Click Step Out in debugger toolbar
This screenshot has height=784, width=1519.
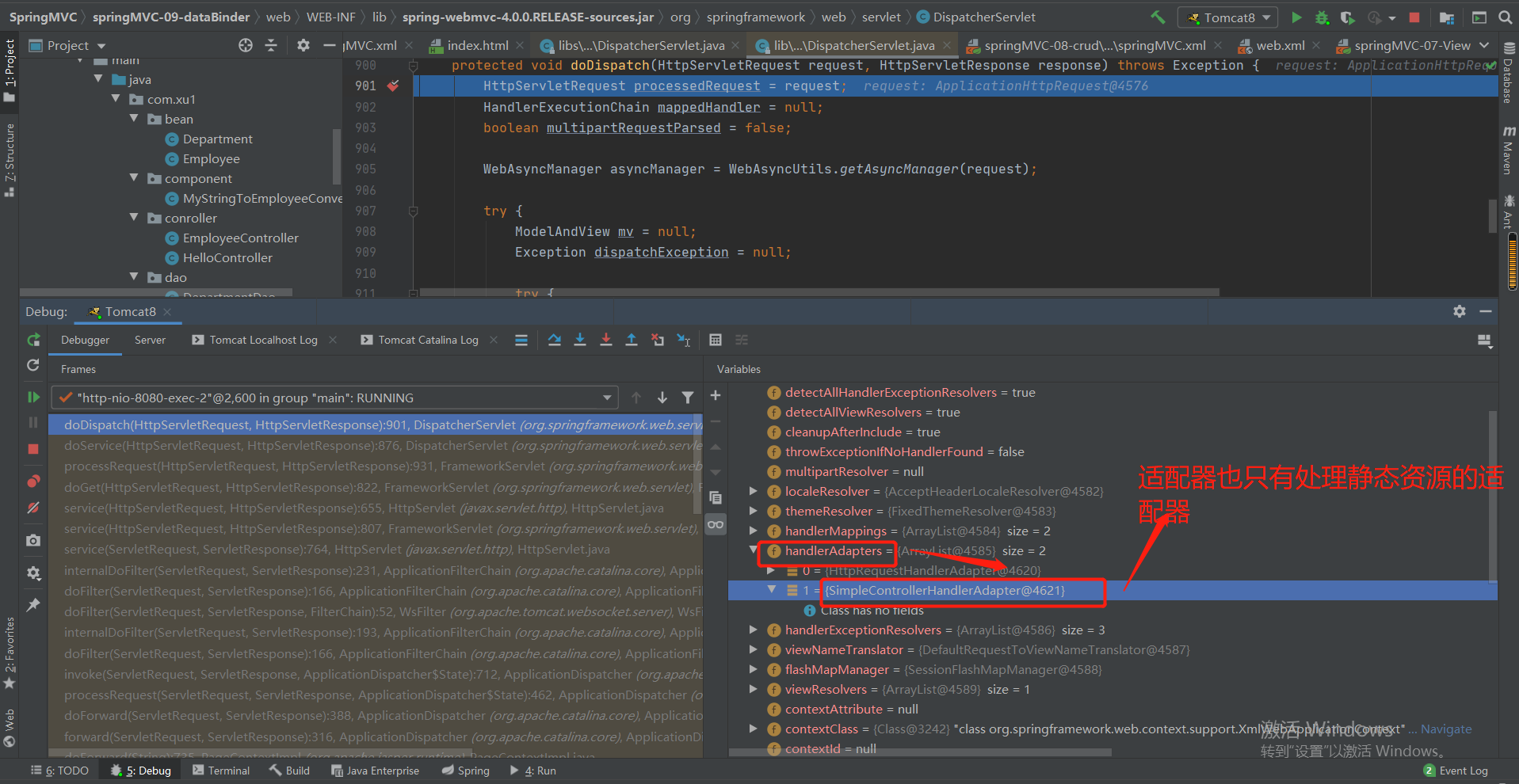pyautogui.click(x=632, y=340)
